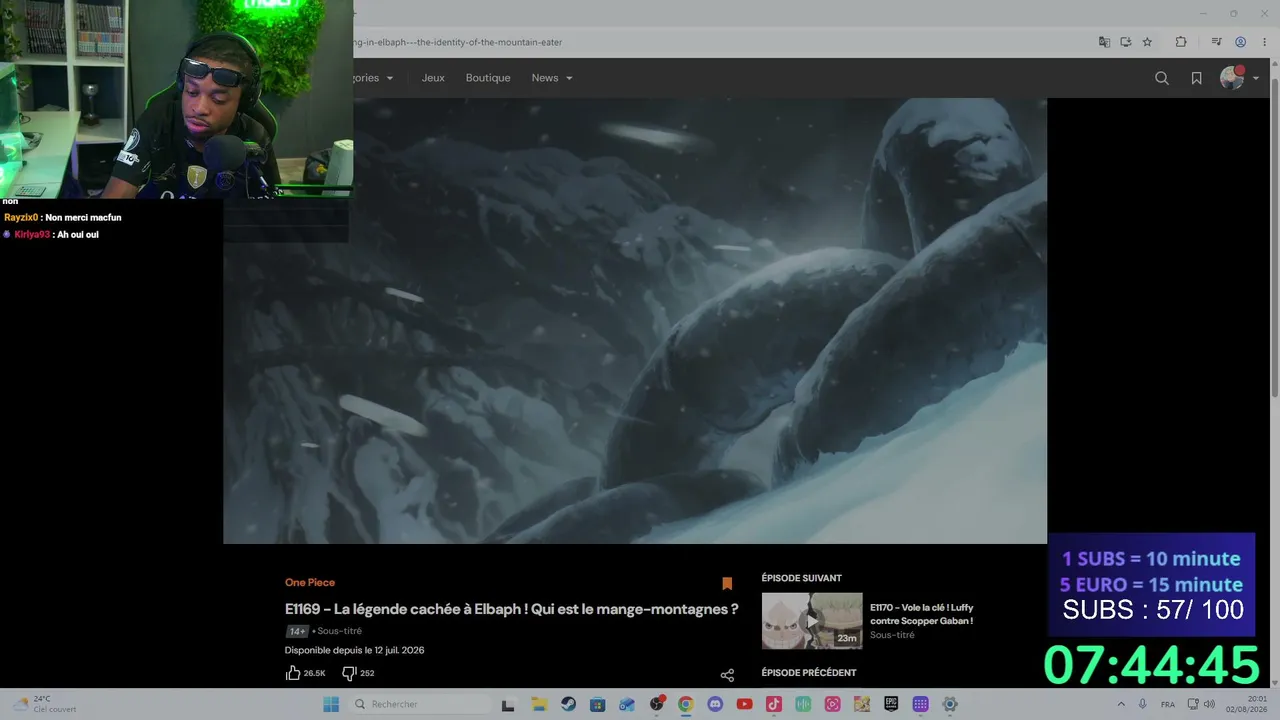
Task: Play the next episode E1170 thumbnail
Action: coord(812,621)
